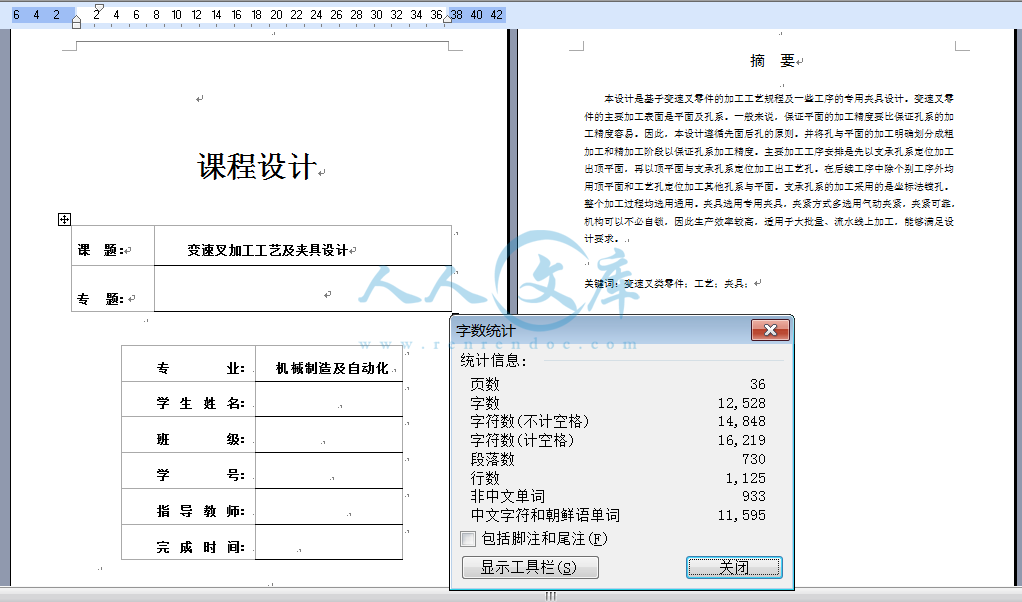This screenshot has width=1022, height=602.
Task: Click the 学生姓名: label cell
Action: pos(188,399)
